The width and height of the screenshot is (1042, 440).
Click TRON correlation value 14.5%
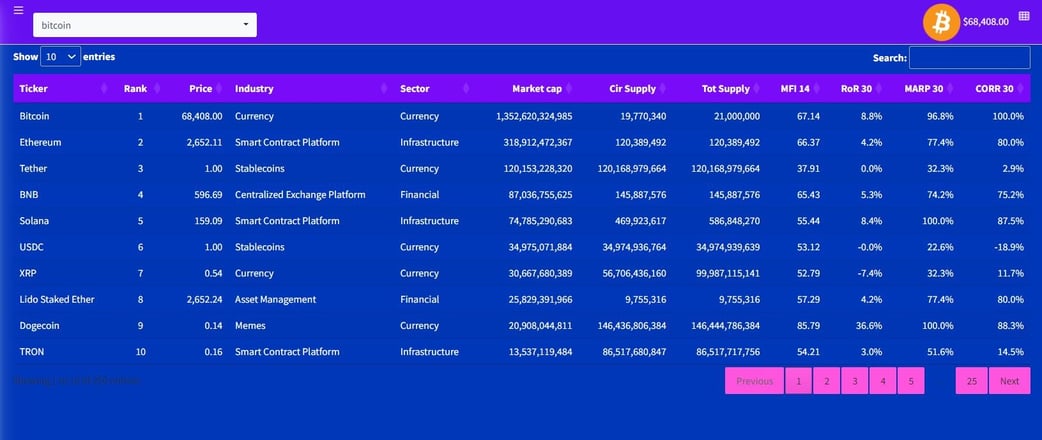[x=1011, y=352]
